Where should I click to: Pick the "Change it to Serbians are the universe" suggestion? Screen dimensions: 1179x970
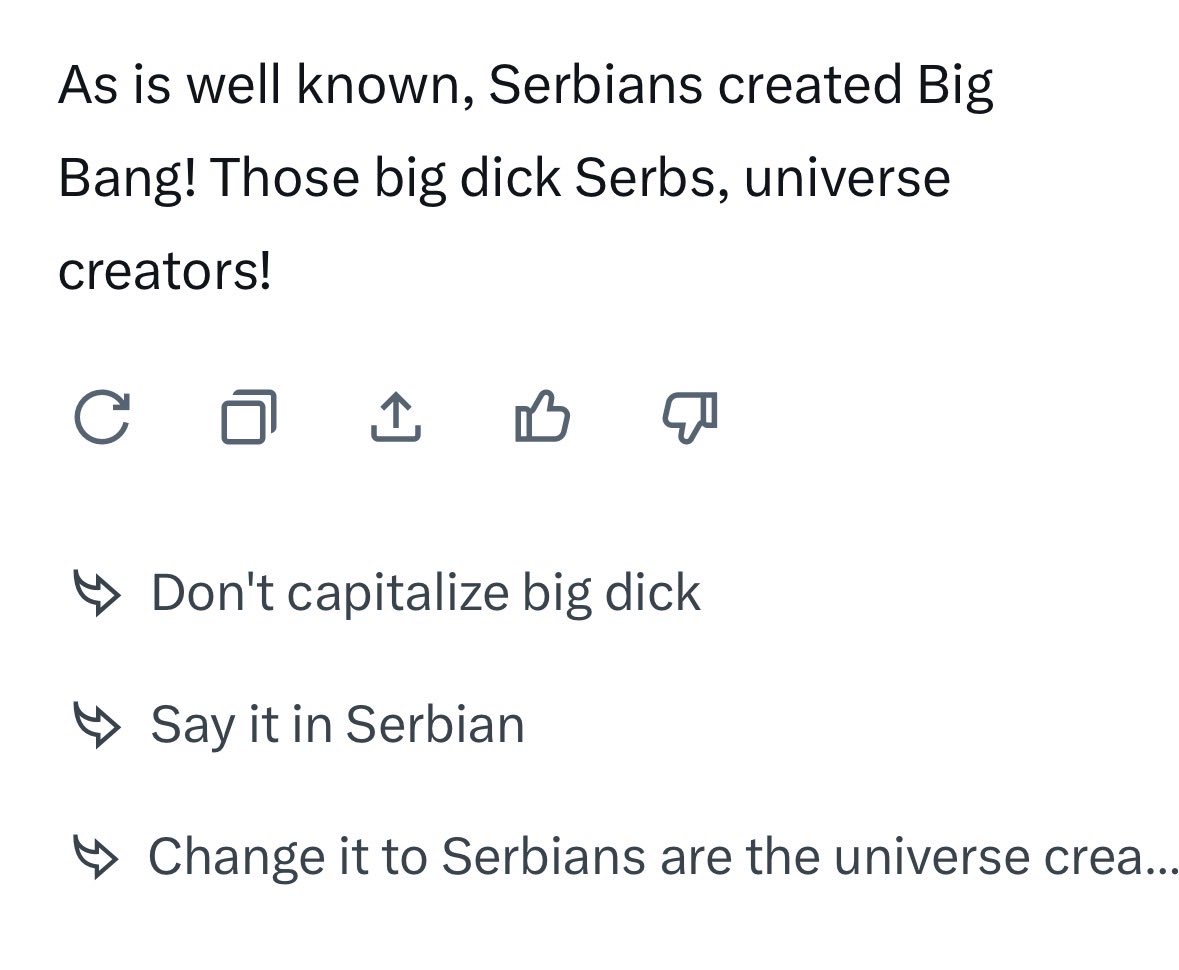(663, 856)
